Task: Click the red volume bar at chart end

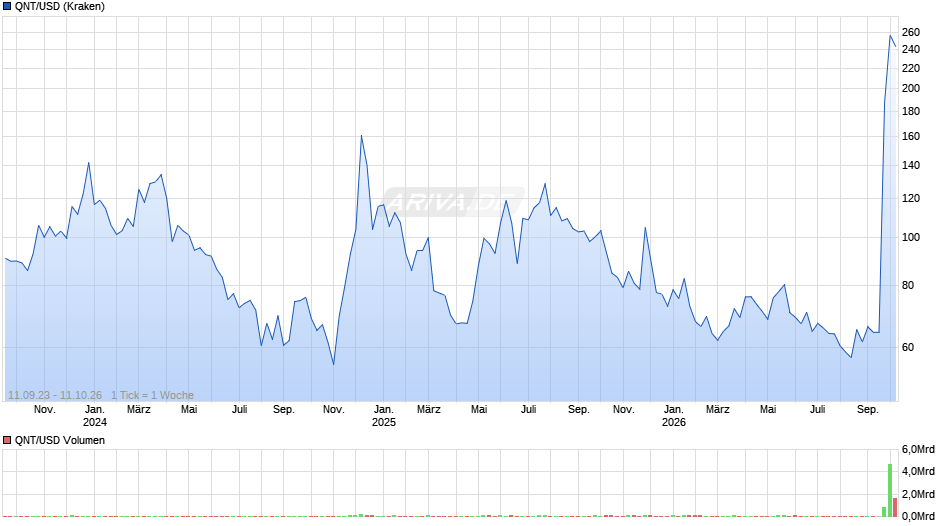Action: coord(895,507)
